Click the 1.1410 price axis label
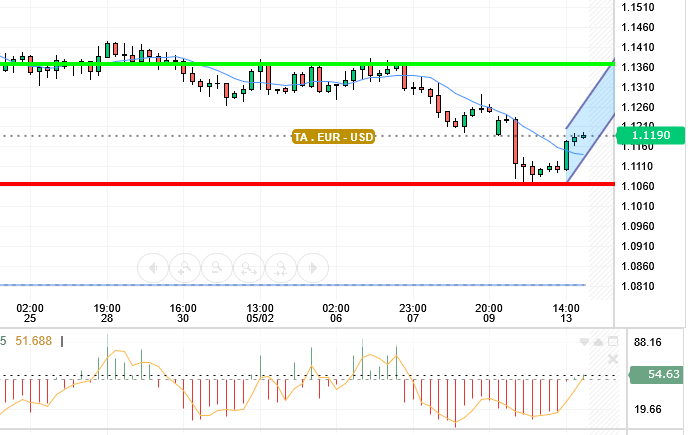Viewport: 690px width, 435px height. pyautogui.click(x=638, y=48)
